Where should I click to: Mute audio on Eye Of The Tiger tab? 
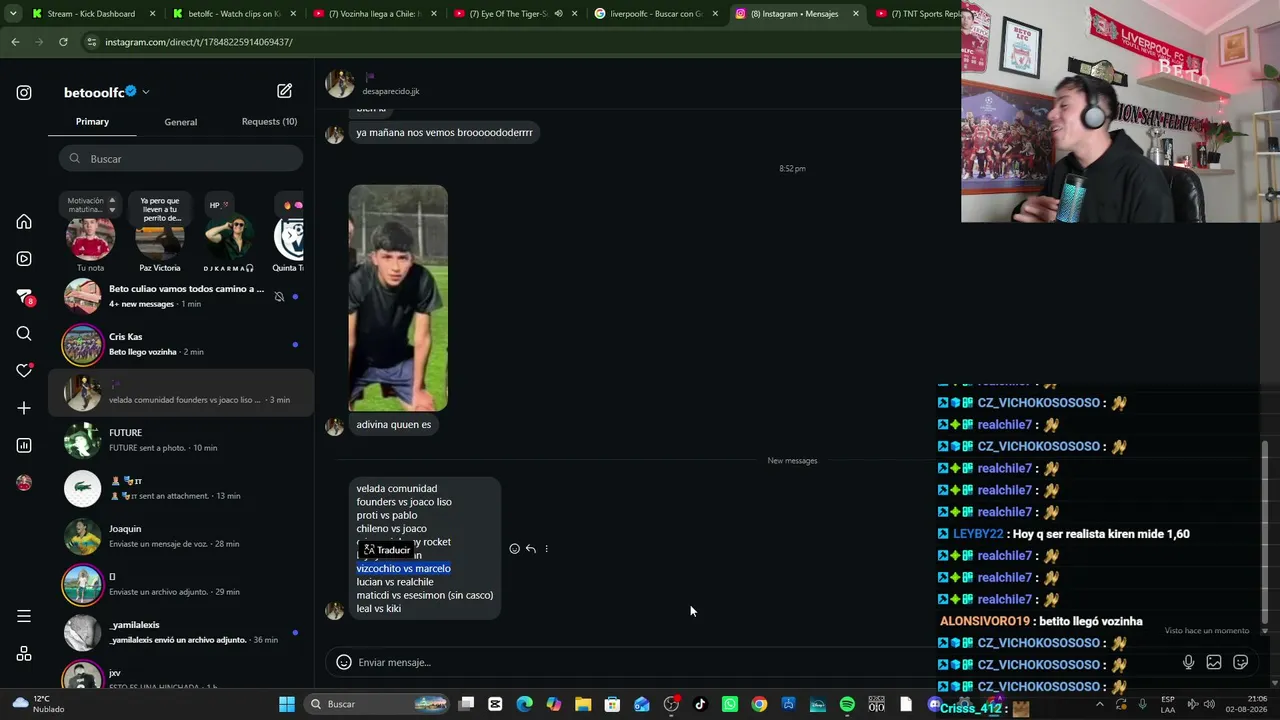click(558, 14)
